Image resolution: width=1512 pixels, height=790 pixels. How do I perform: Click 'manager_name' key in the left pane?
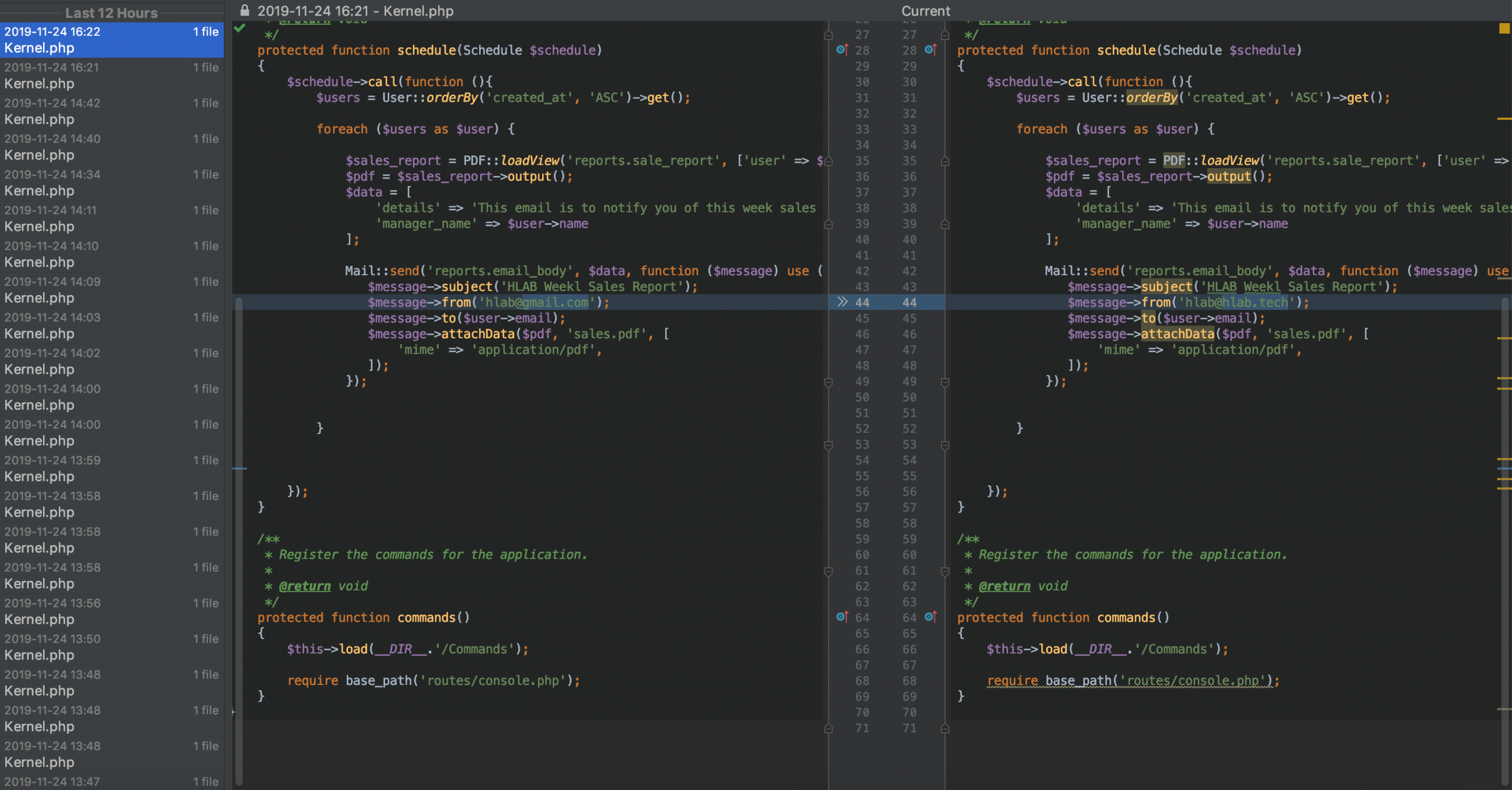point(426,224)
